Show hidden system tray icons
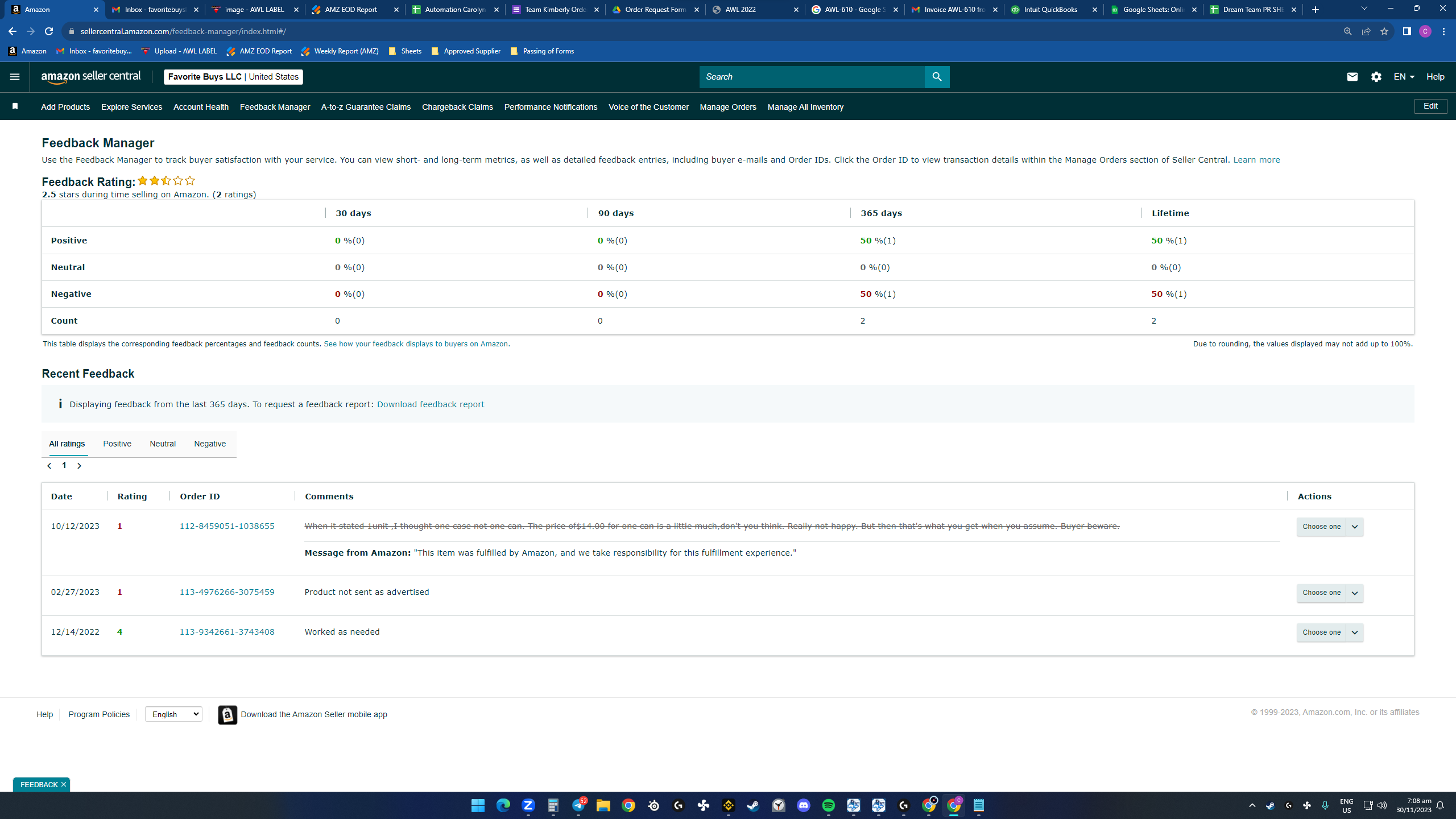 point(1252,805)
